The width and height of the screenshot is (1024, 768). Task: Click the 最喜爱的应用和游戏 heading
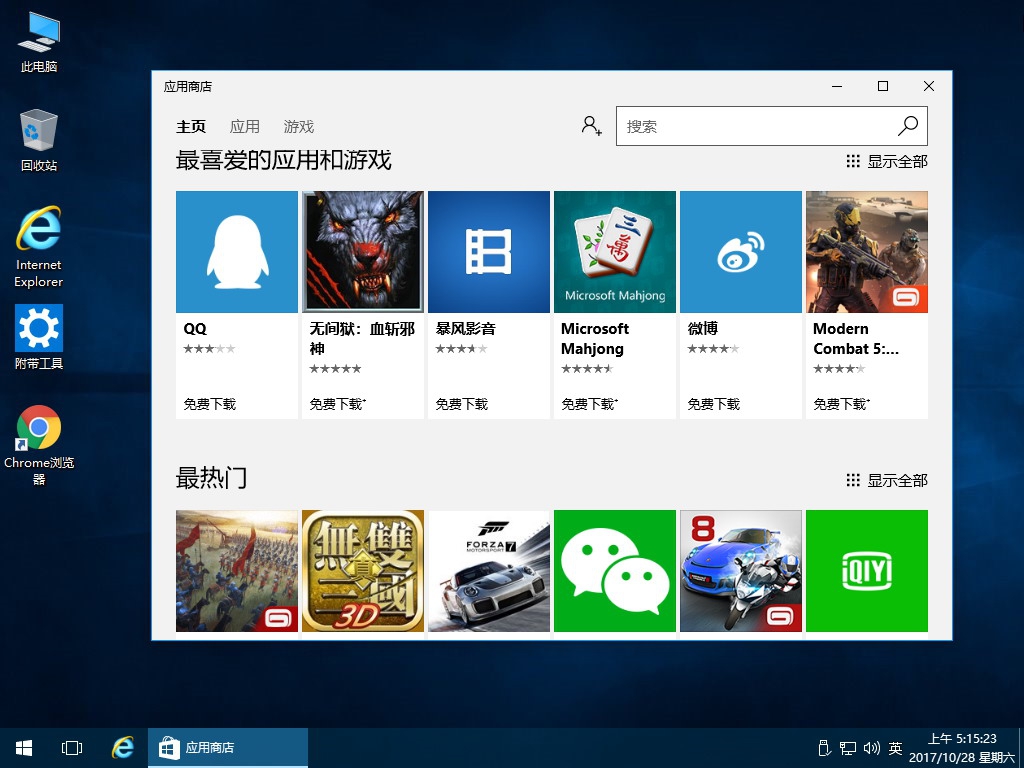(283, 160)
